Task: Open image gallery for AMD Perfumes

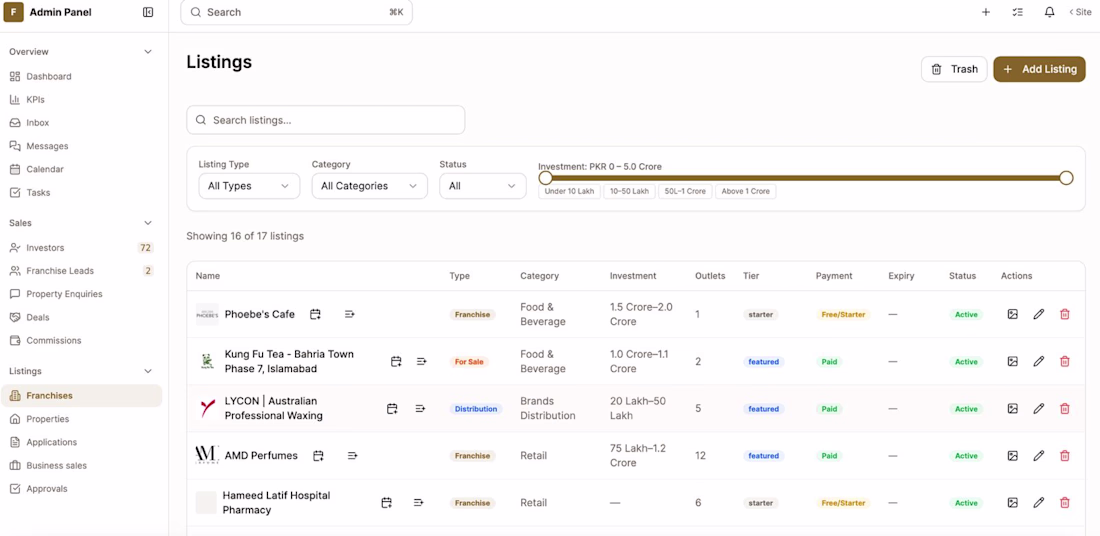Action: [1012, 455]
